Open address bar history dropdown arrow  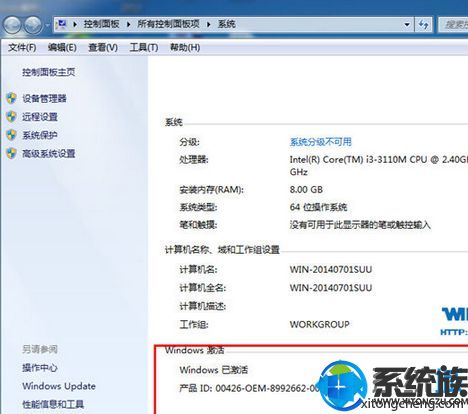(407, 24)
